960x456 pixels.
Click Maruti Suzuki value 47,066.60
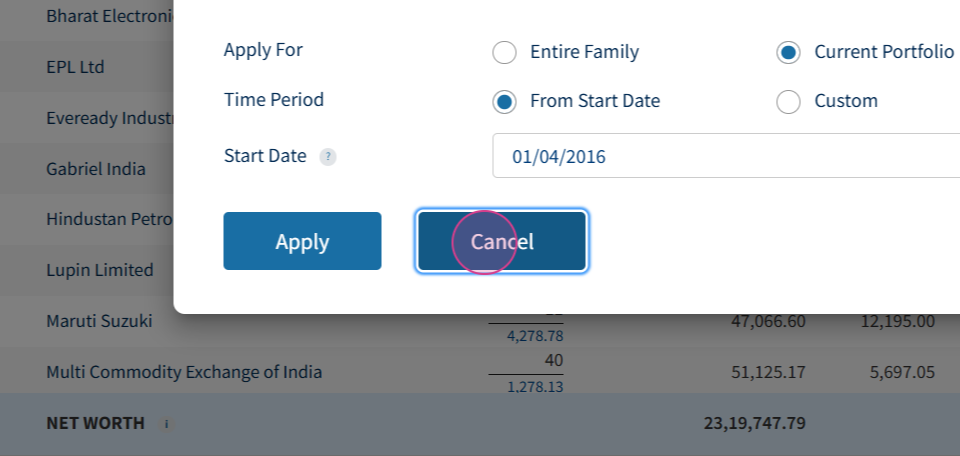coord(768,321)
